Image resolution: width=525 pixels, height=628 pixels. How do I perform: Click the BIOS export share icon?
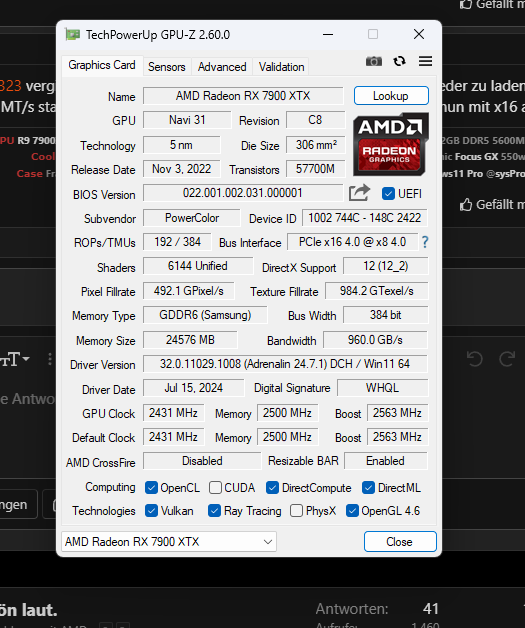(359, 193)
